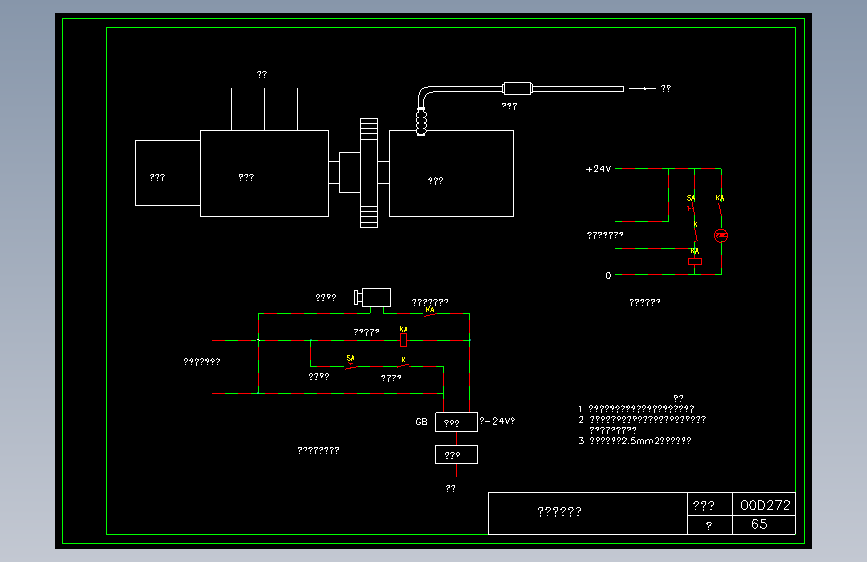
Task: Click the lower box beneath the GB box
Action: click(x=456, y=455)
